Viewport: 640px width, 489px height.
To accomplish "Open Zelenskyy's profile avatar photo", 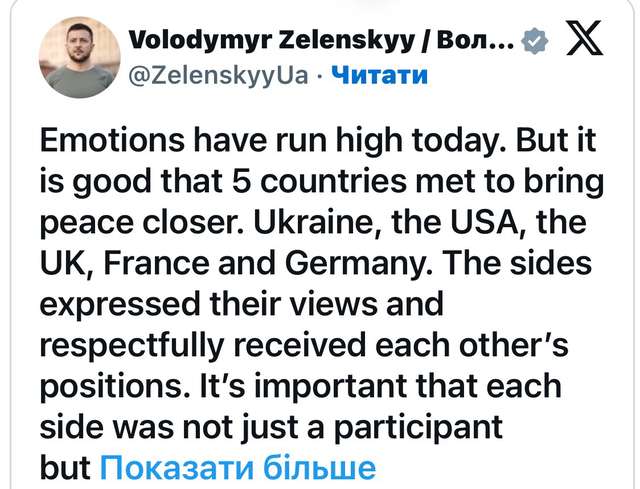I will tap(79, 57).
